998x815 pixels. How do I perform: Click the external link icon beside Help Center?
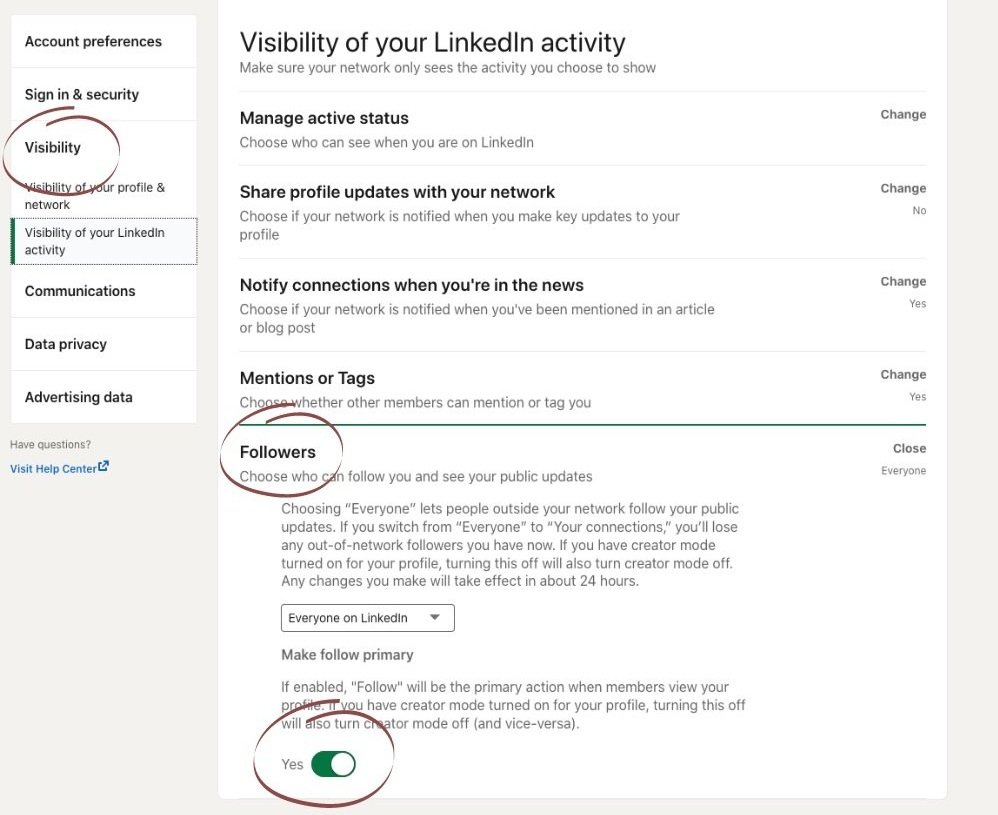[x=104, y=467]
